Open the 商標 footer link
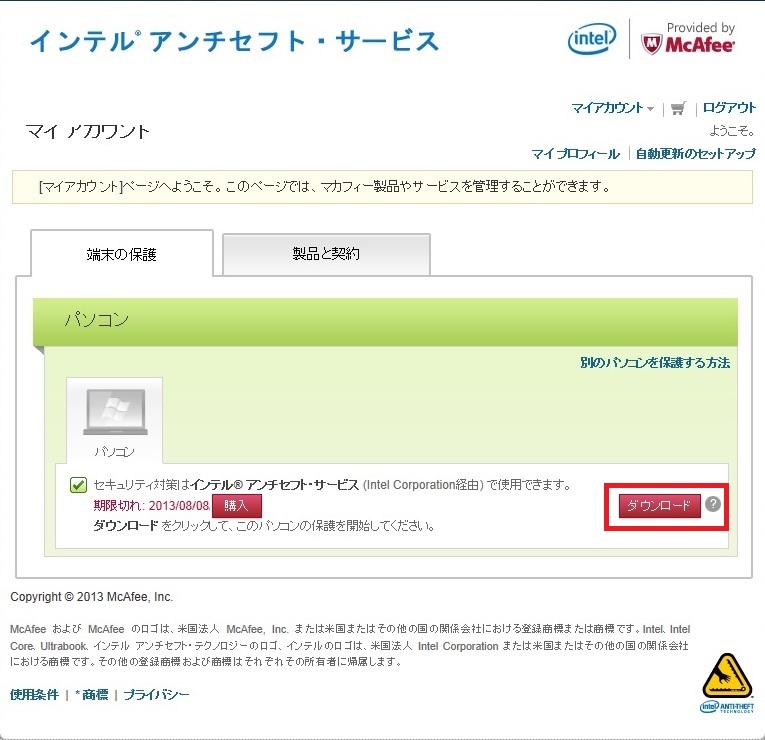Screen dimensions: 765x740 [95, 695]
